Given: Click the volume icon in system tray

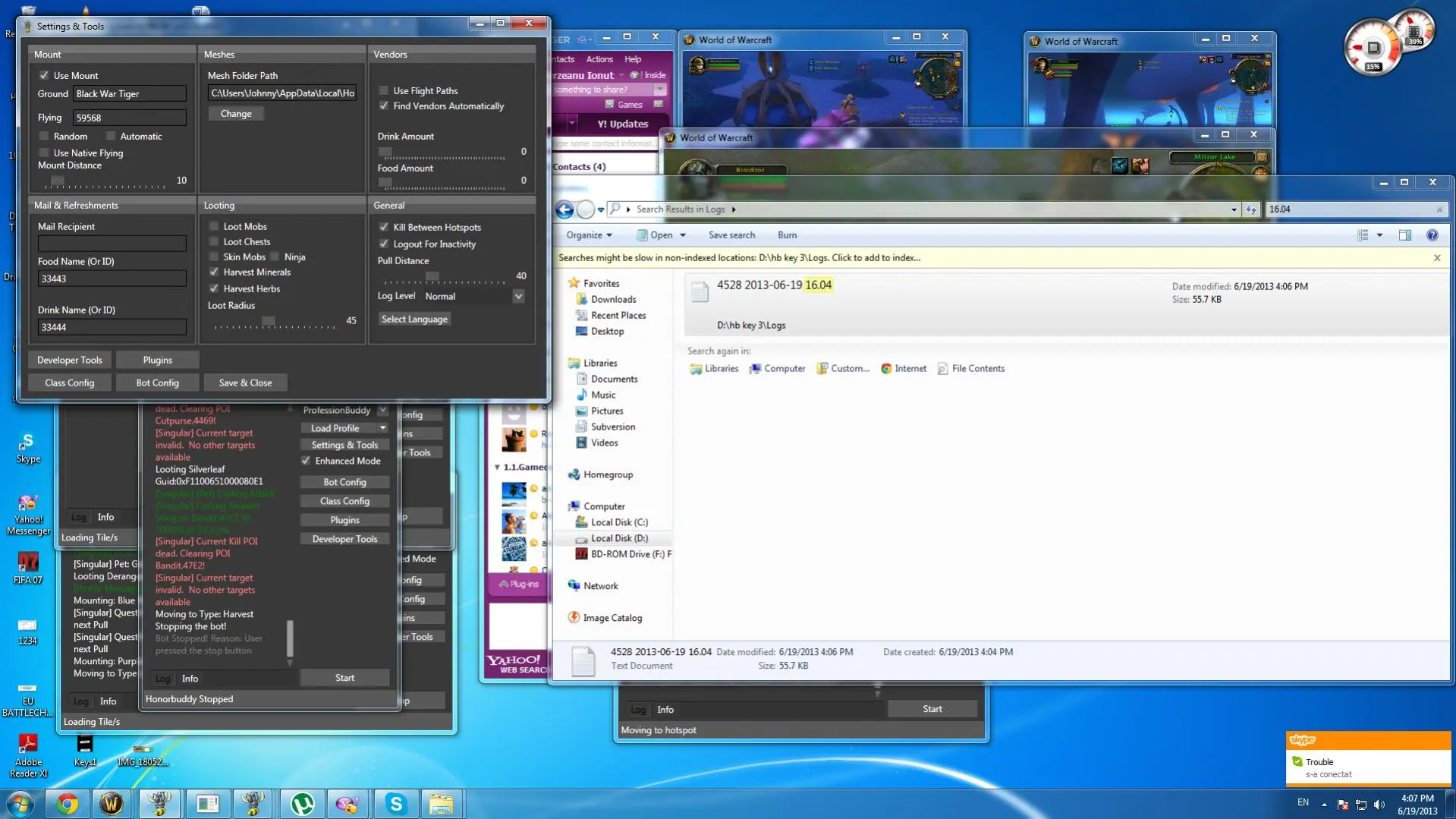Looking at the screenshot, I should (1379, 804).
